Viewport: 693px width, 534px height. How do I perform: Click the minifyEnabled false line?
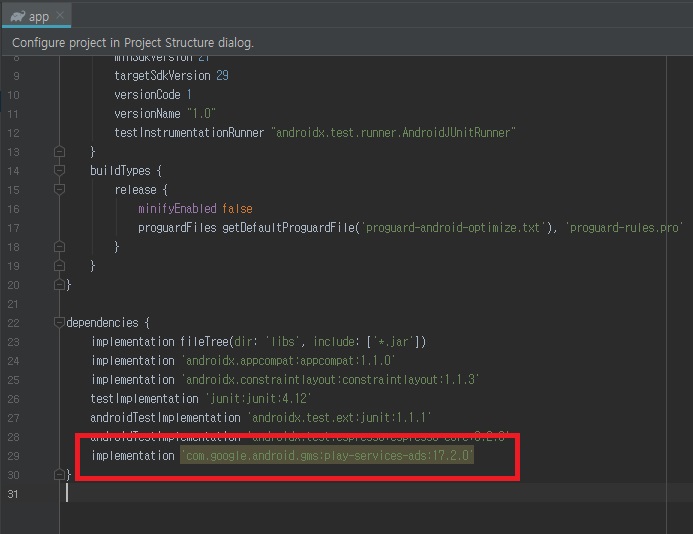195,209
